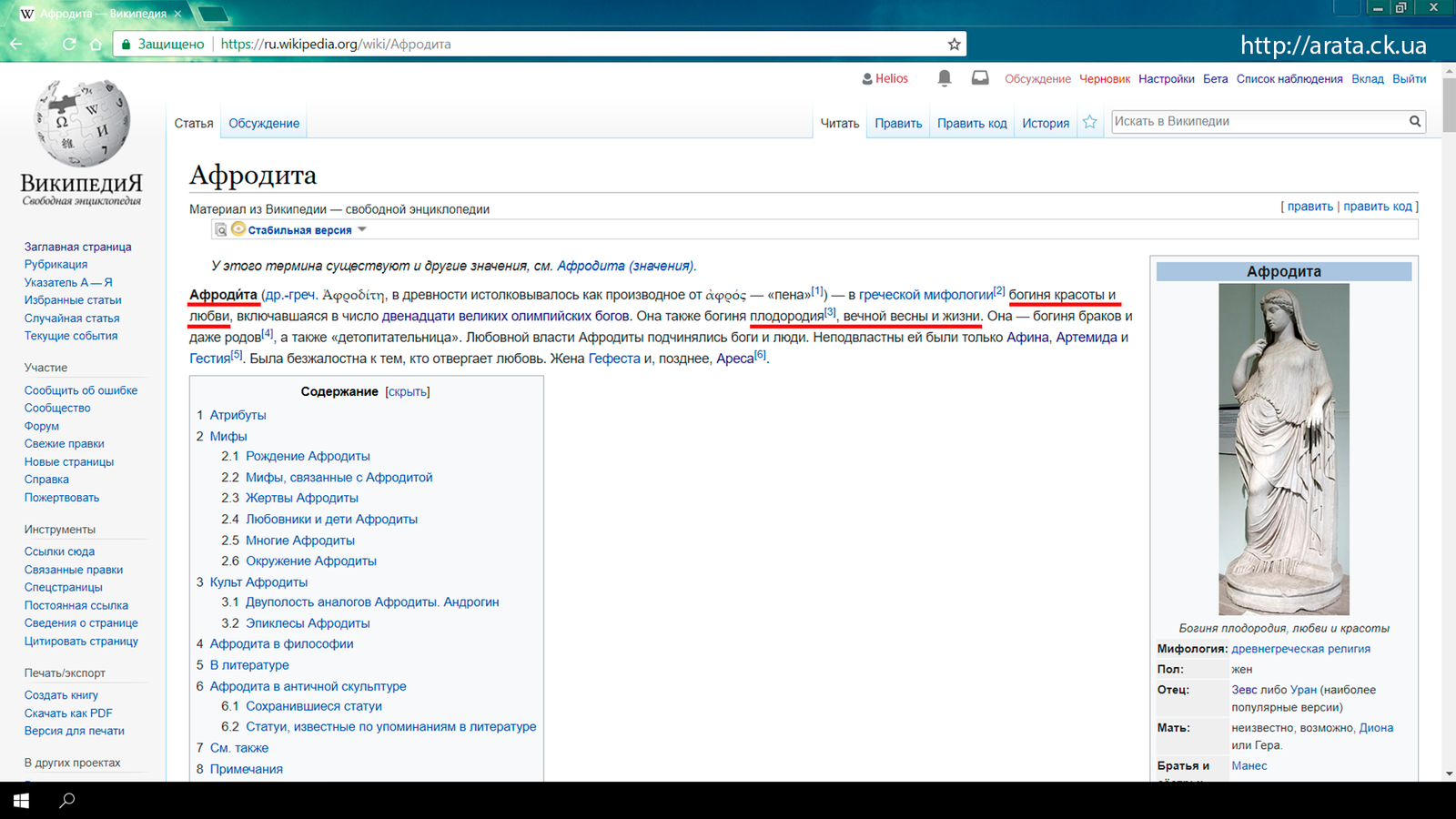The image size is (1456, 819).
Task: Open the Править код tab
Action: (972, 123)
